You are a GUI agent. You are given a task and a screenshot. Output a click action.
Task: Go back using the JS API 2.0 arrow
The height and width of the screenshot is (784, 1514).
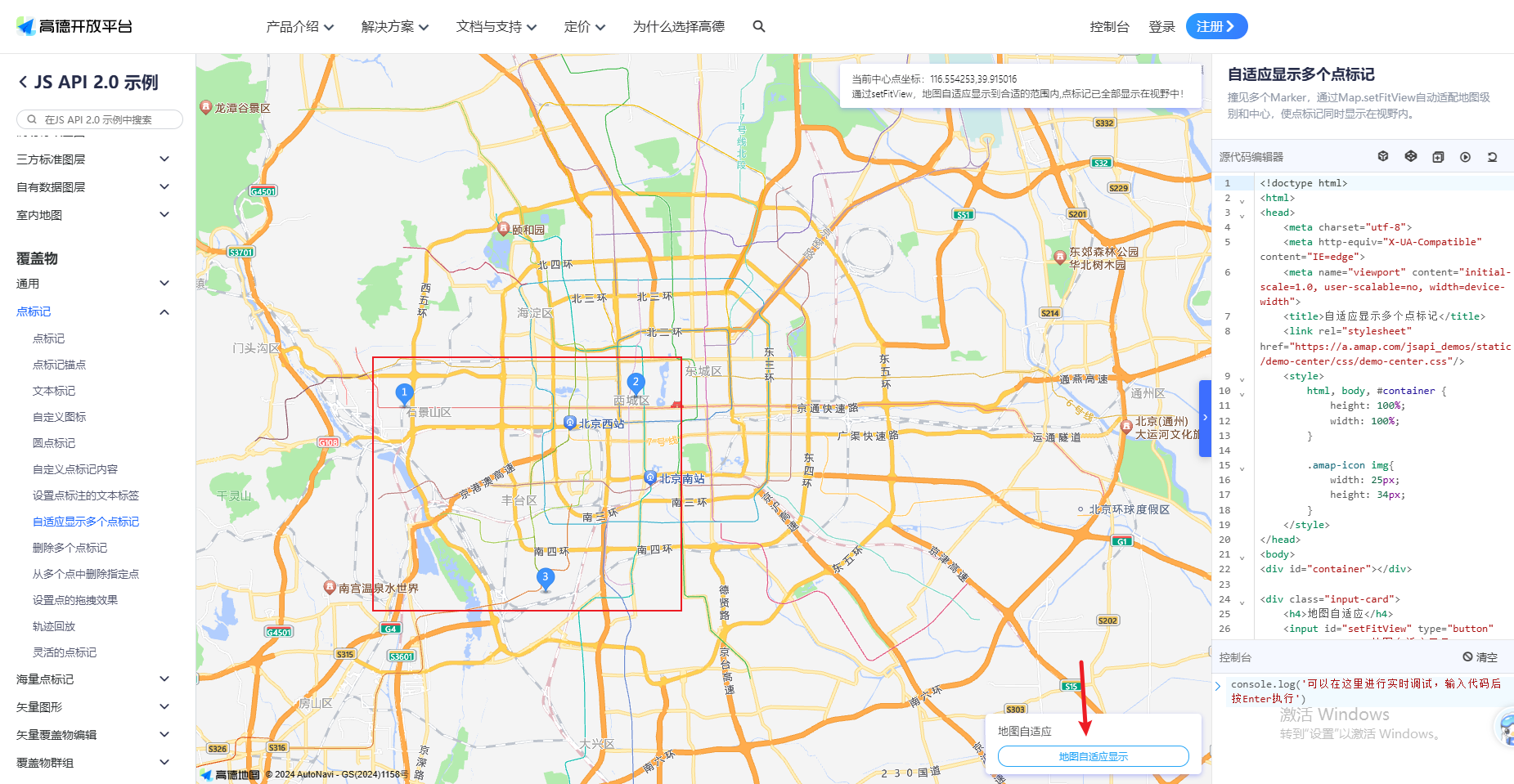[23, 82]
